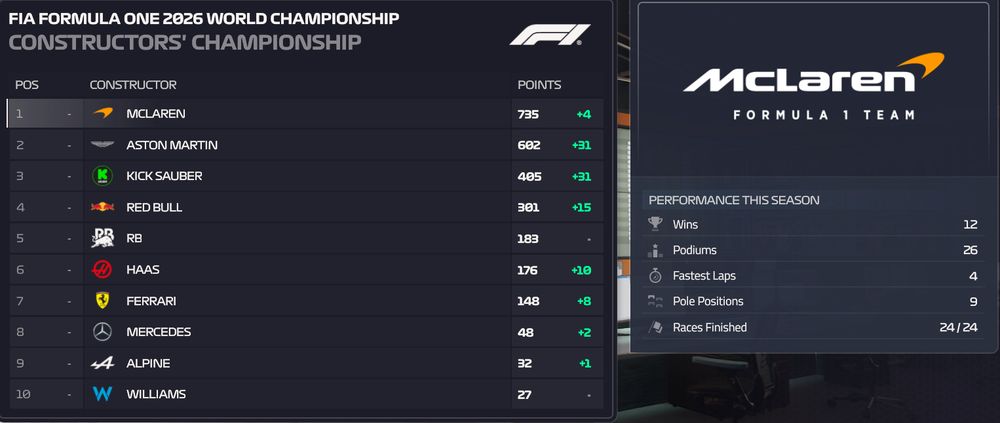Screen dimensions: 1000x423
Task: Click the Wins trophy icon
Action: (x=656, y=225)
